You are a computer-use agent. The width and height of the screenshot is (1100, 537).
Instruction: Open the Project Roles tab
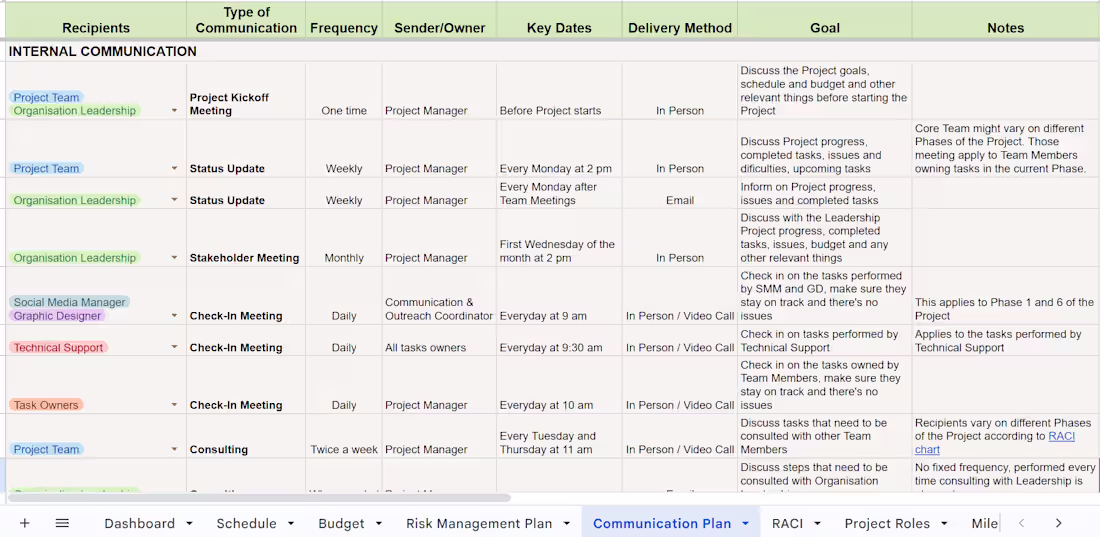(x=887, y=523)
